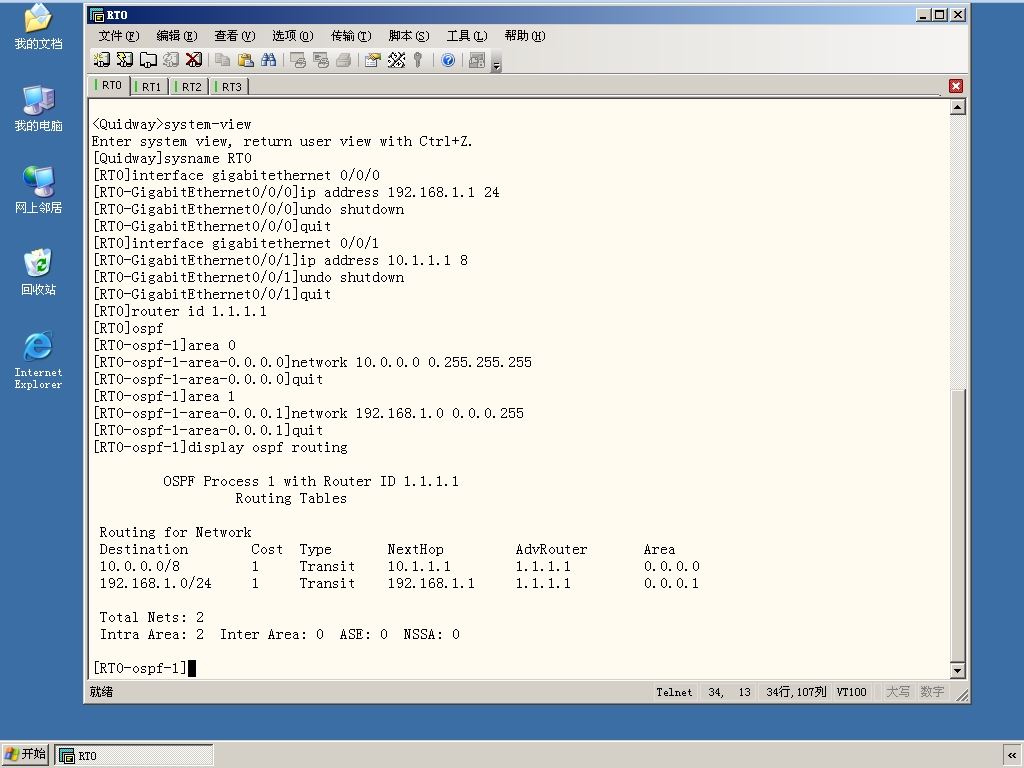Click the Print Screen toolbar icon
This screenshot has width=1024, height=768.
tap(298, 60)
